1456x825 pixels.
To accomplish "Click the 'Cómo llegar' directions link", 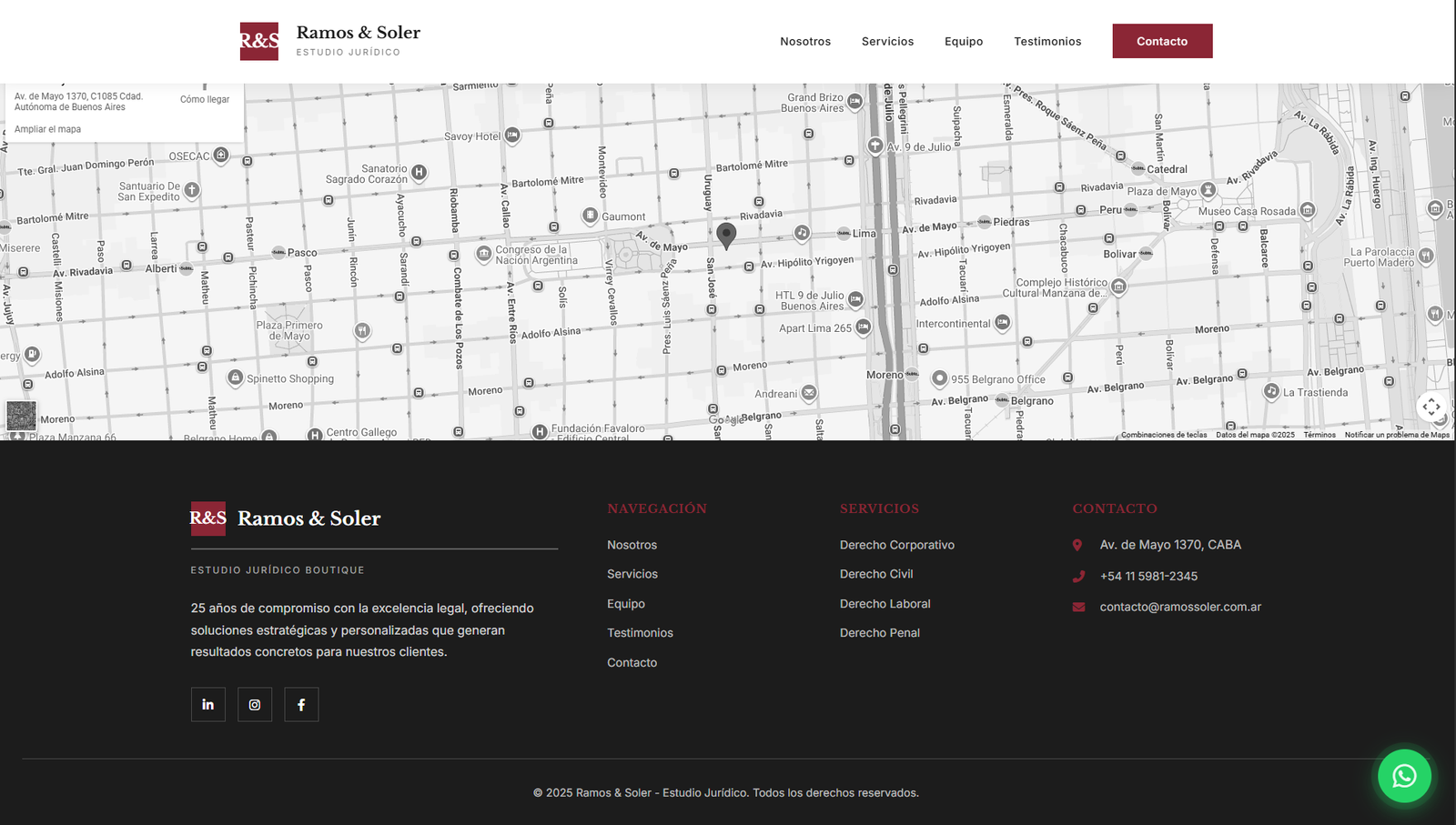I will (205, 100).
